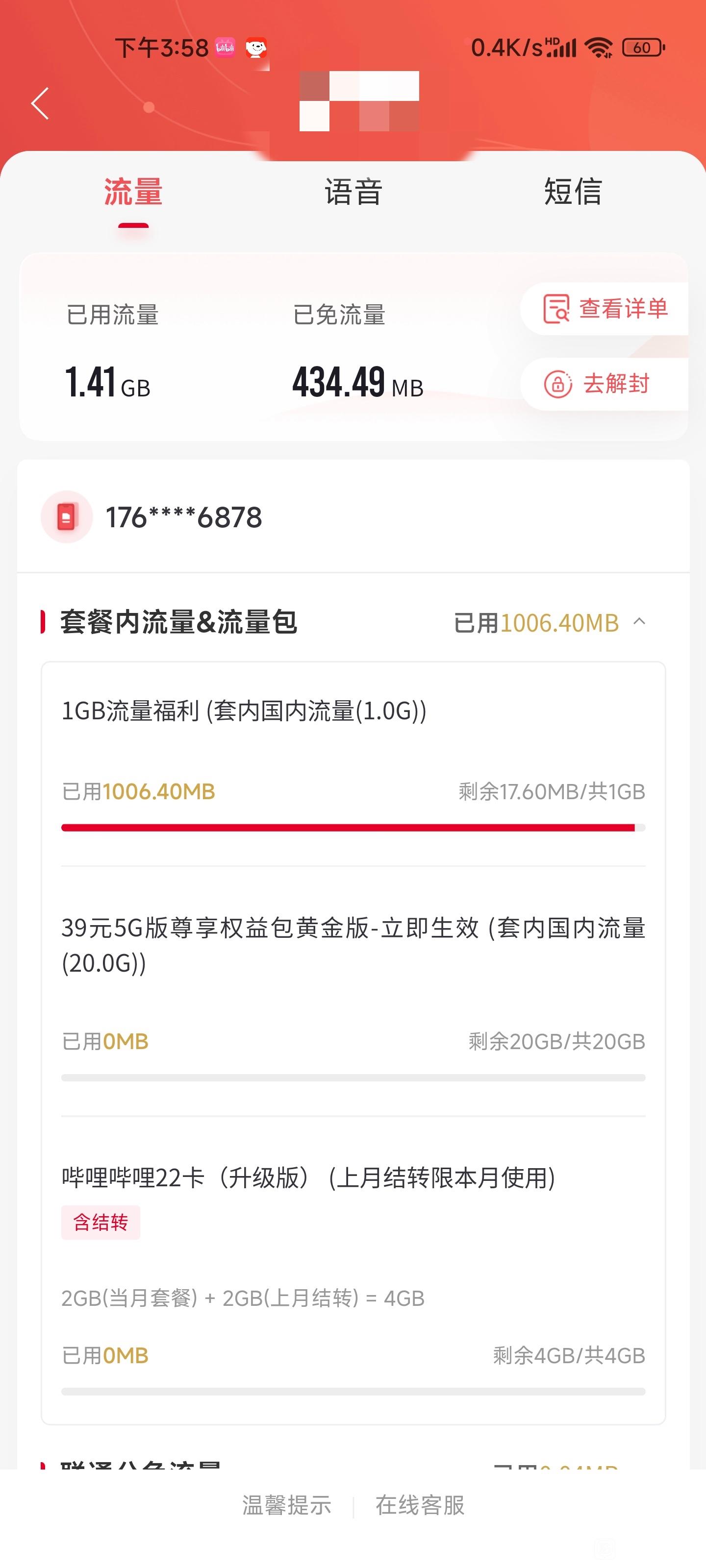The height and width of the screenshot is (1568, 706).
Task: Tap the bilibili notification icon in status bar
Action: [x=225, y=48]
